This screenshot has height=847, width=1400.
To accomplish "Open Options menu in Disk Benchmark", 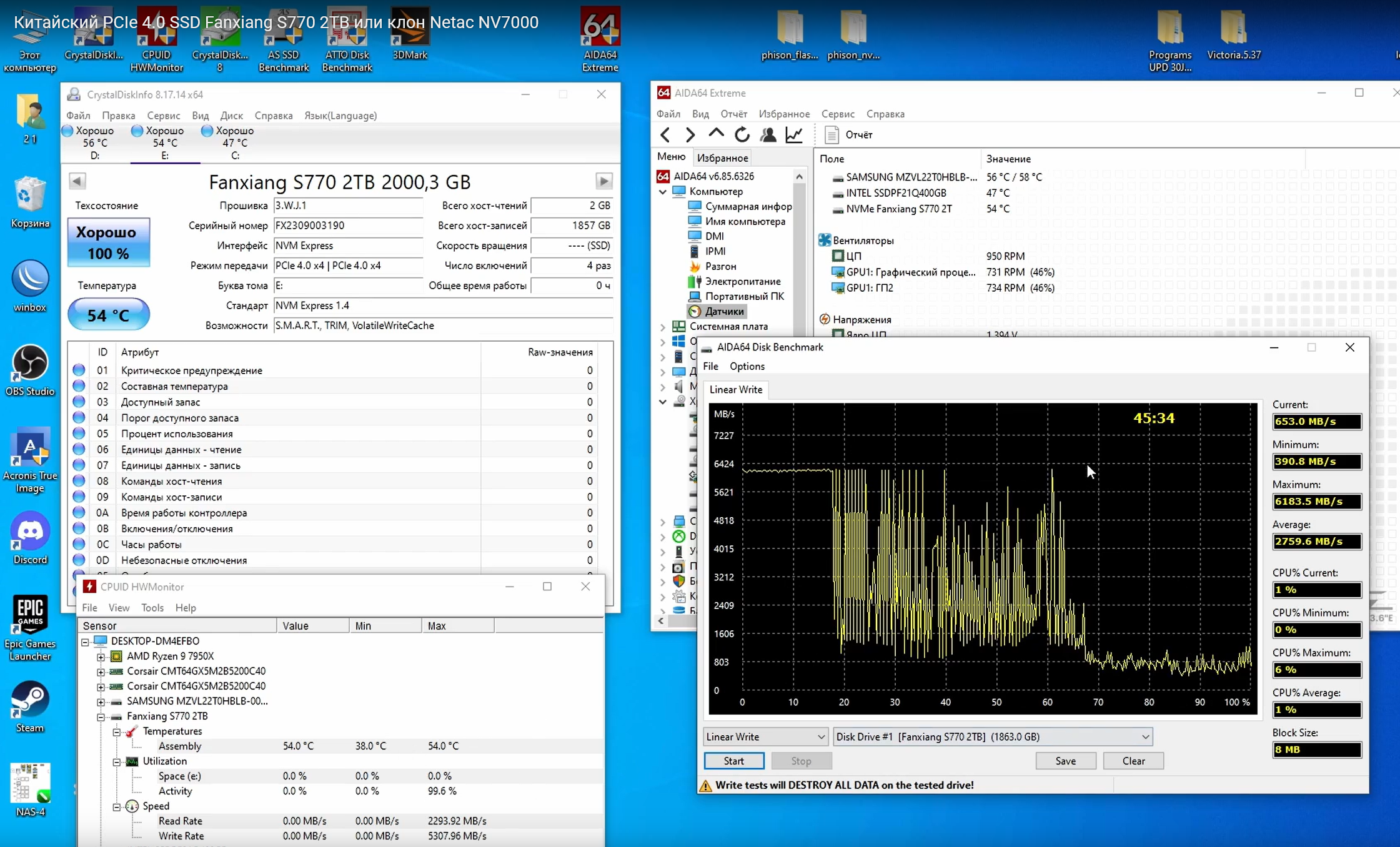I will (x=747, y=366).
